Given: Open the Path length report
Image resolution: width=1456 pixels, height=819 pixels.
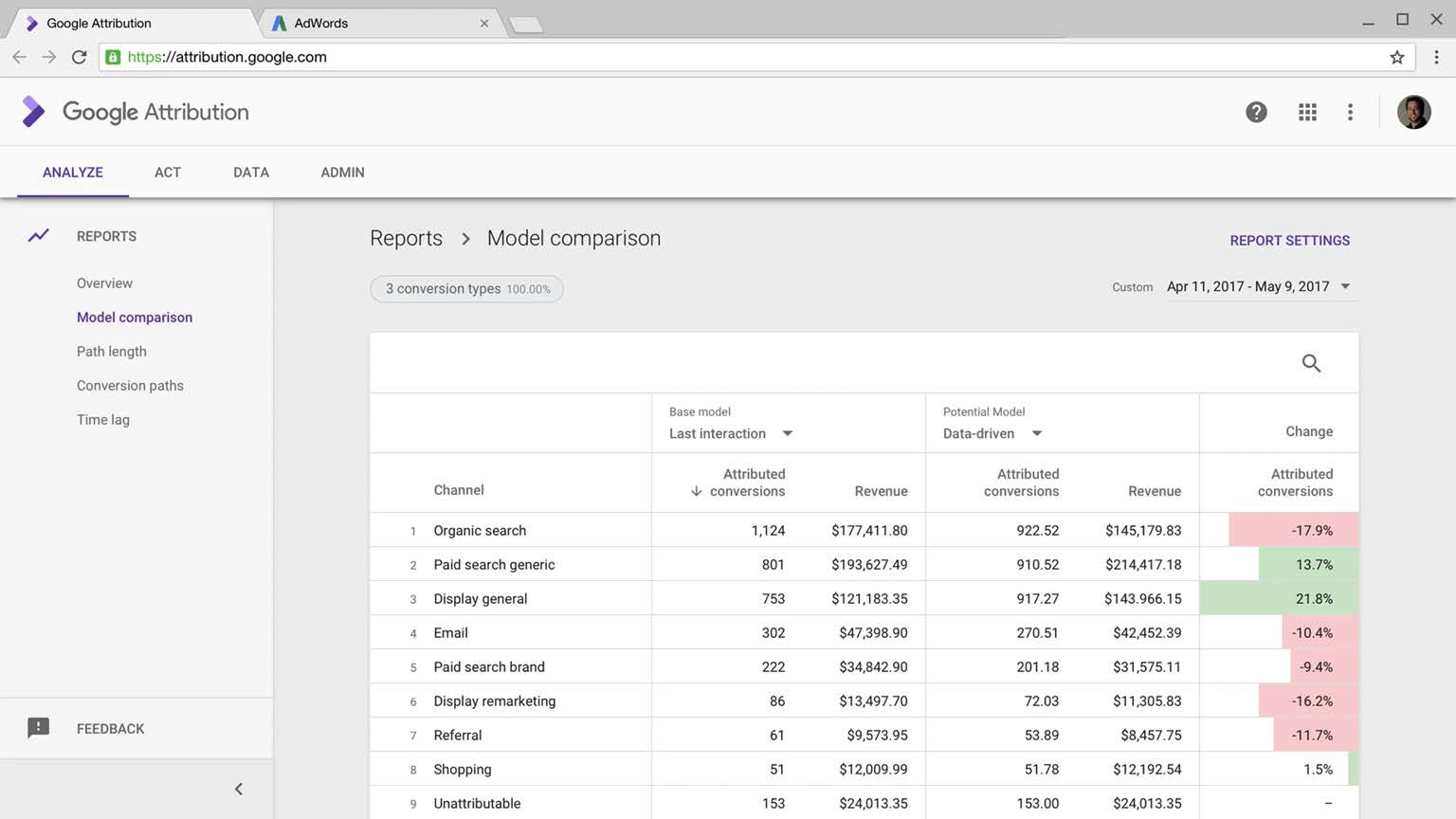Looking at the screenshot, I should pos(112,351).
